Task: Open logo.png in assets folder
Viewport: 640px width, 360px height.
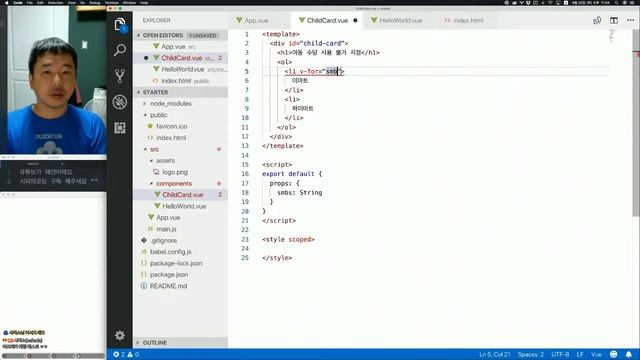Action: [175, 172]
